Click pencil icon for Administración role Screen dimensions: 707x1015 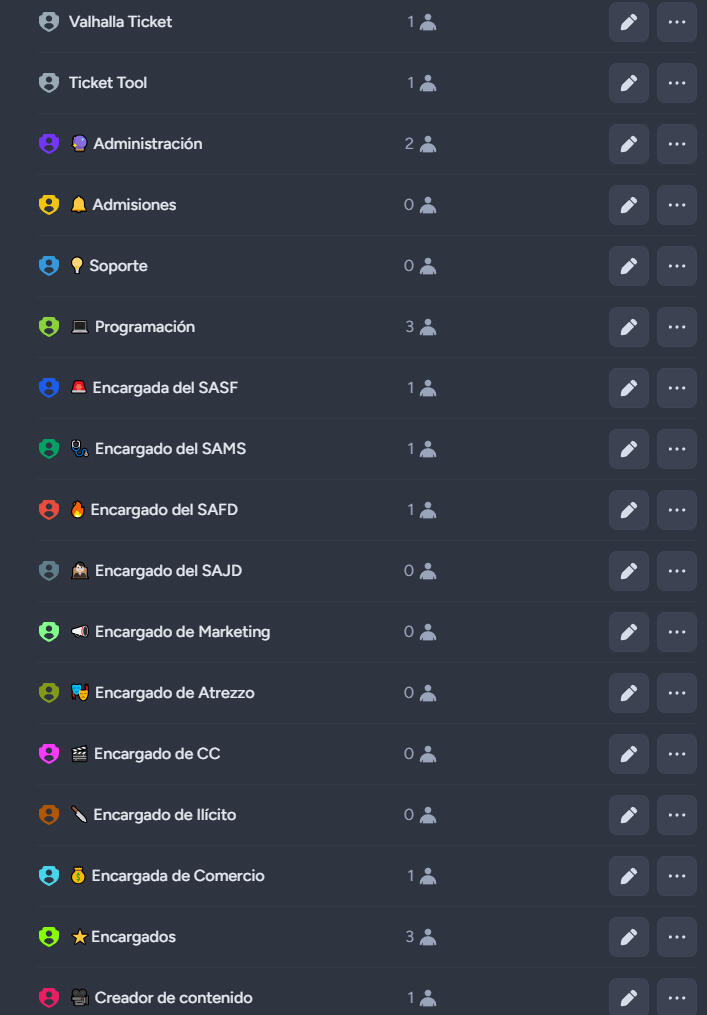tap(628, 144)
